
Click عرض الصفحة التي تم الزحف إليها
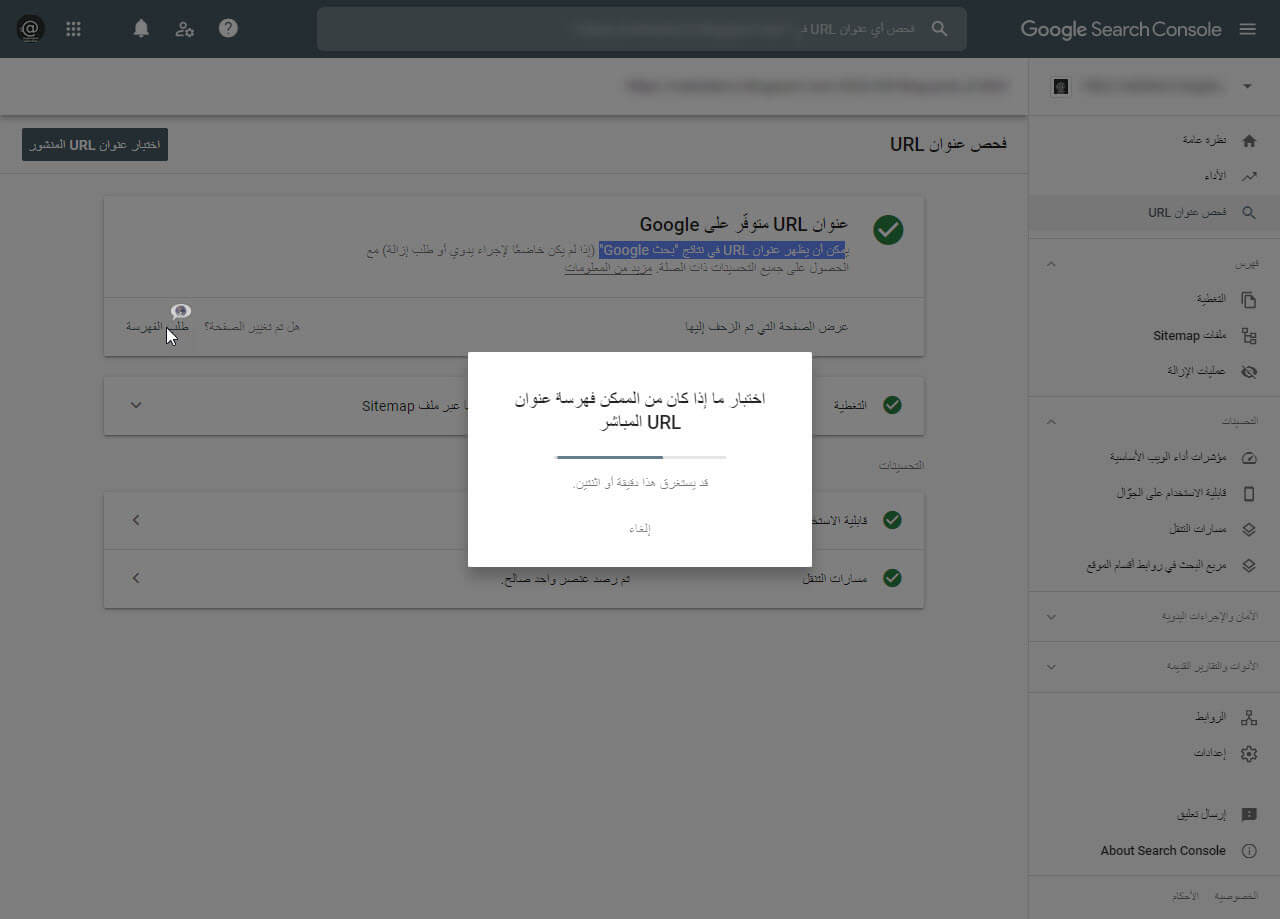[x=767, y=327]
